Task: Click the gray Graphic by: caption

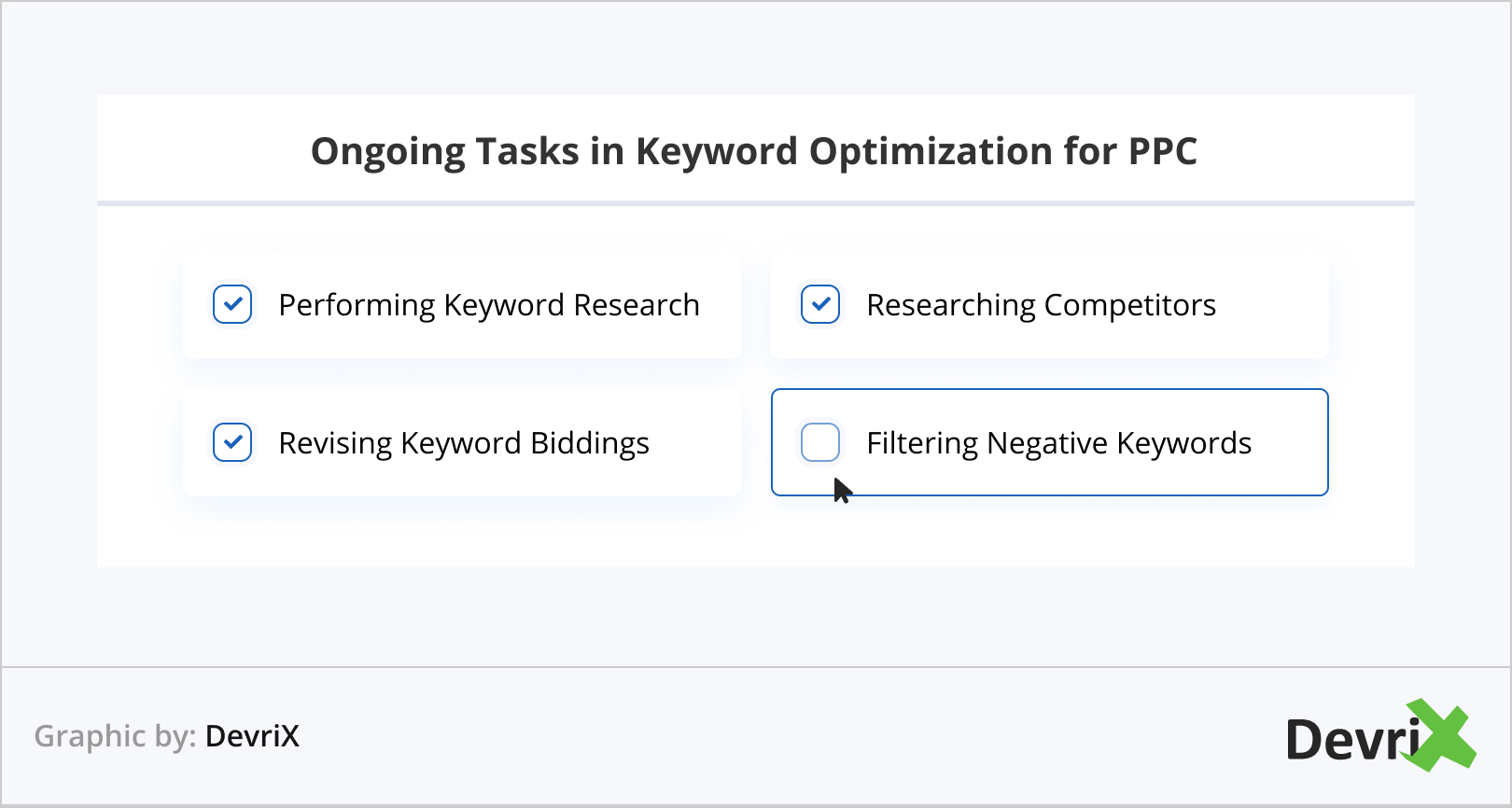Action: click(x=115, y=736)
